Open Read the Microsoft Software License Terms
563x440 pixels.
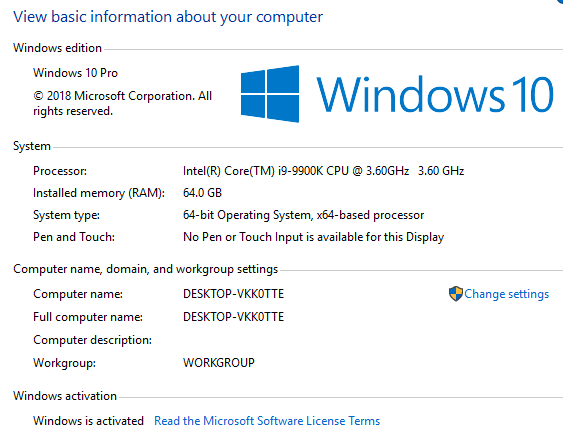tap(267, 421)
